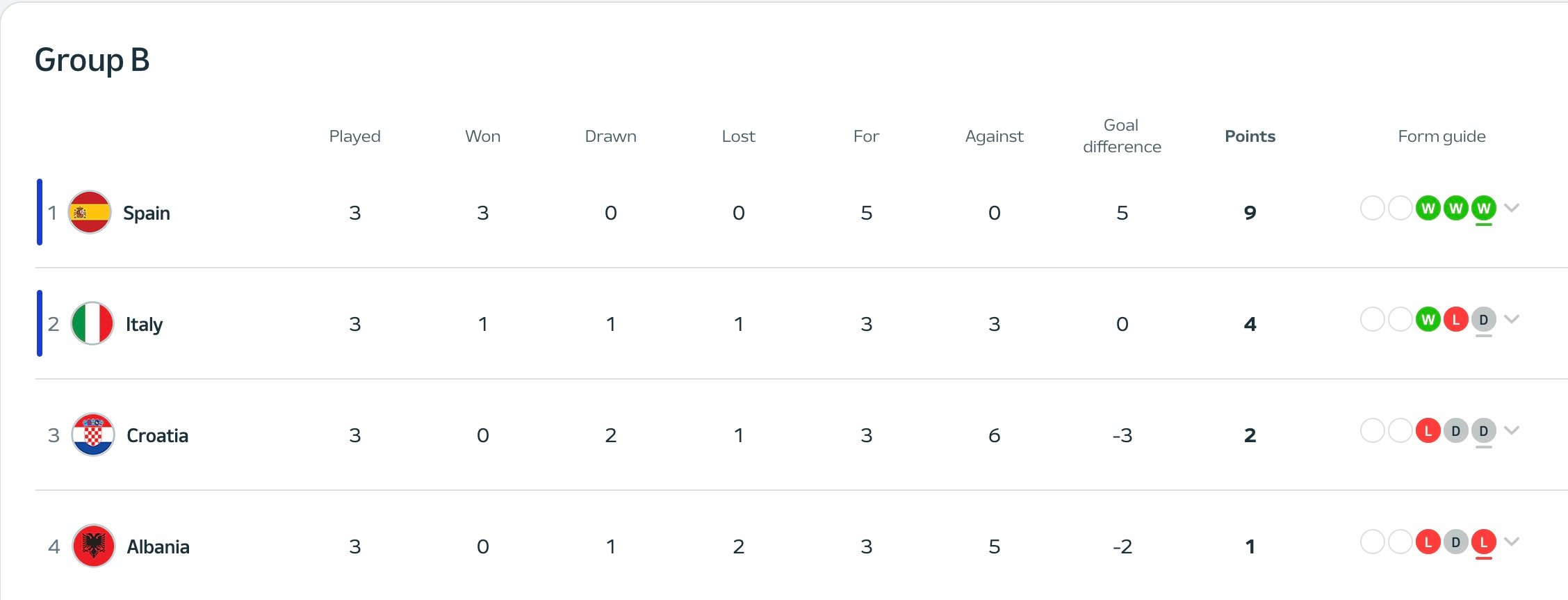Screen dimensions: 1568x600
Task: Open the Albania team link
Action: 158,546
